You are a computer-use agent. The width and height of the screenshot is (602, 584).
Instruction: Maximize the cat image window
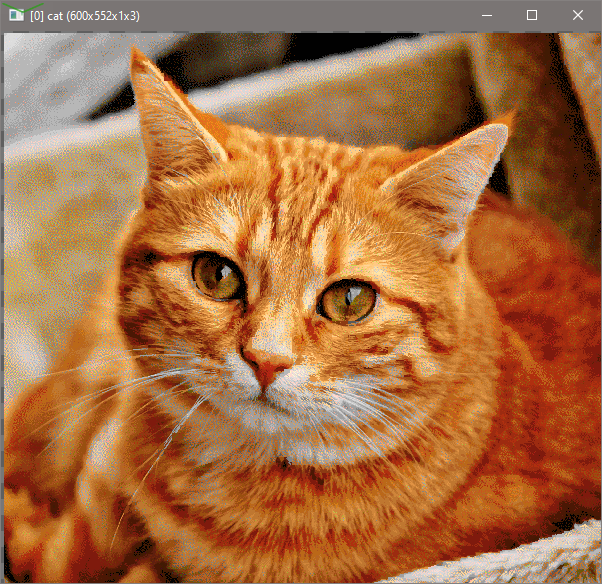click(x=532, y=15)
